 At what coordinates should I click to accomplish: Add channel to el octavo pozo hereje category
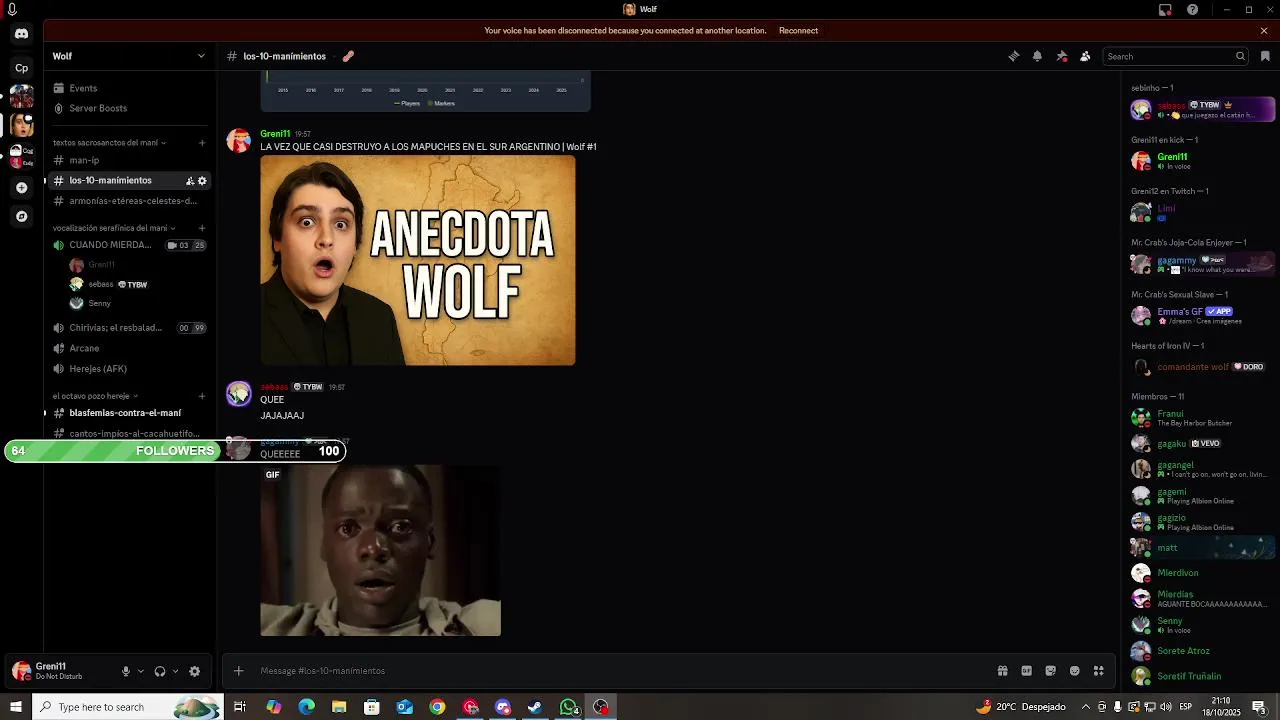pos(202,396)
